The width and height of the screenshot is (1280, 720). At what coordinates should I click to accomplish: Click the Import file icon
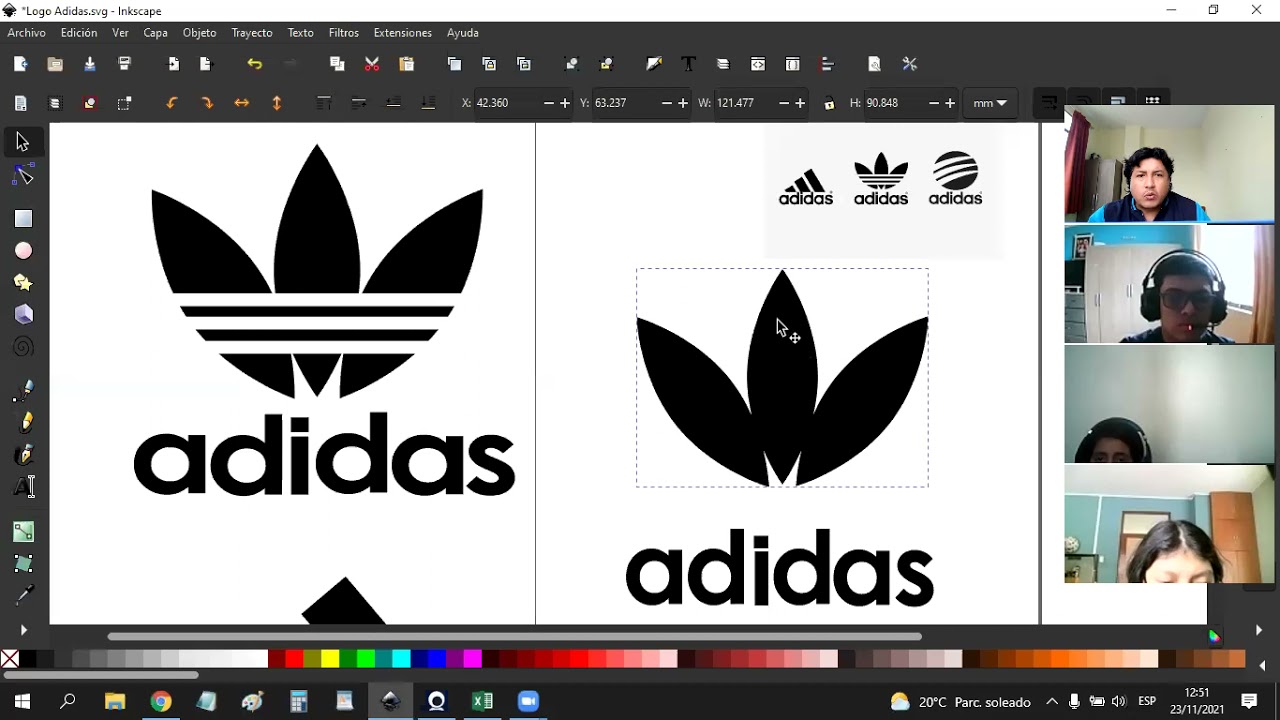point(173,64)
